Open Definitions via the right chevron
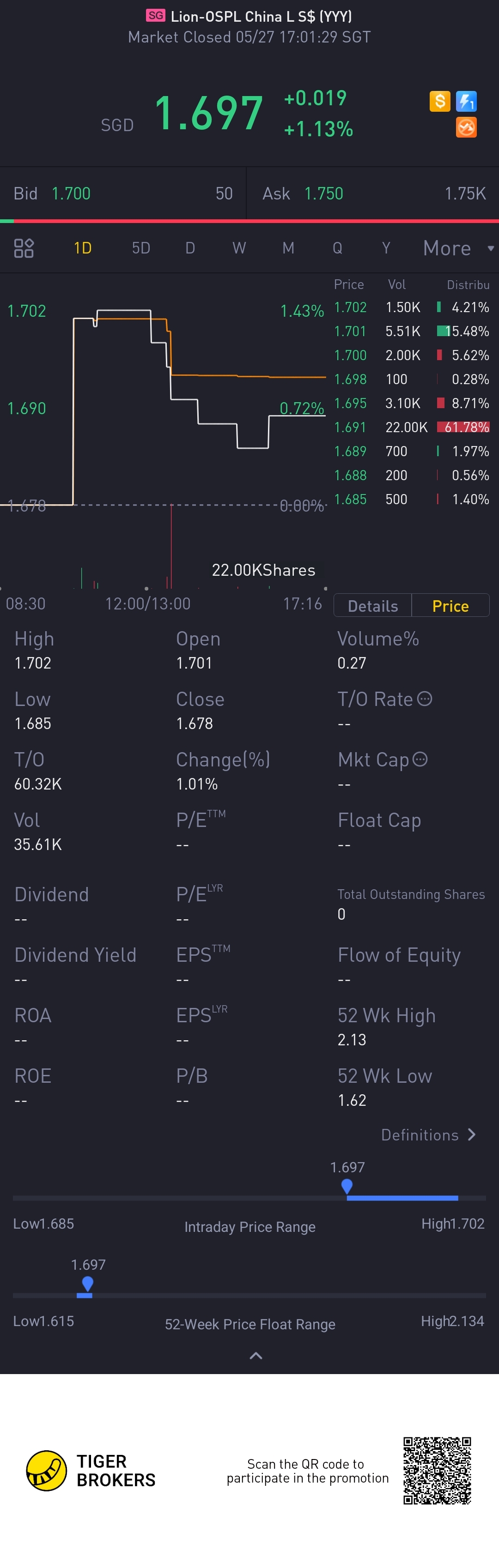 (x=472, y=1134)
